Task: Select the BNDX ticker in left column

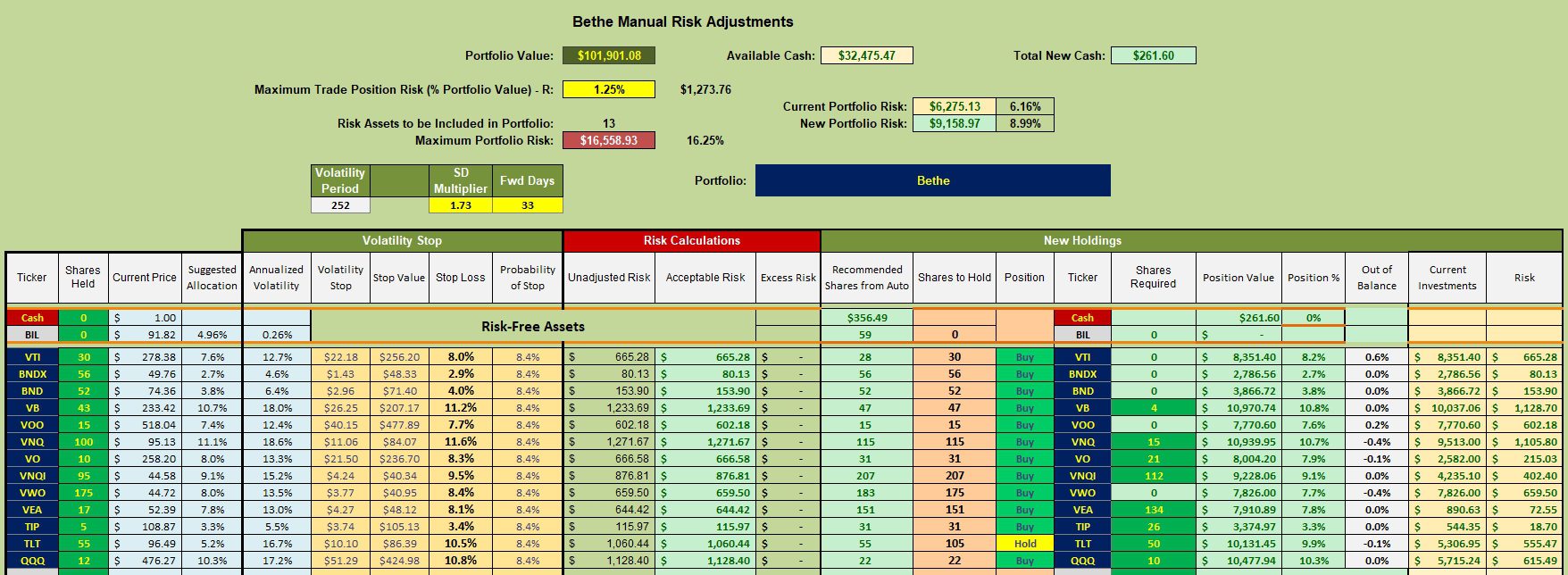Action: (x=32, y=374)
